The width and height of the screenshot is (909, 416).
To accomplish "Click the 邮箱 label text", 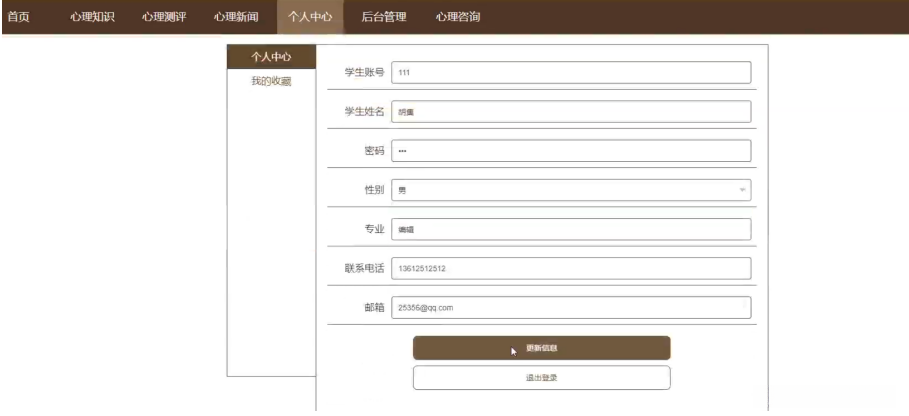I will tap(374, 308).
